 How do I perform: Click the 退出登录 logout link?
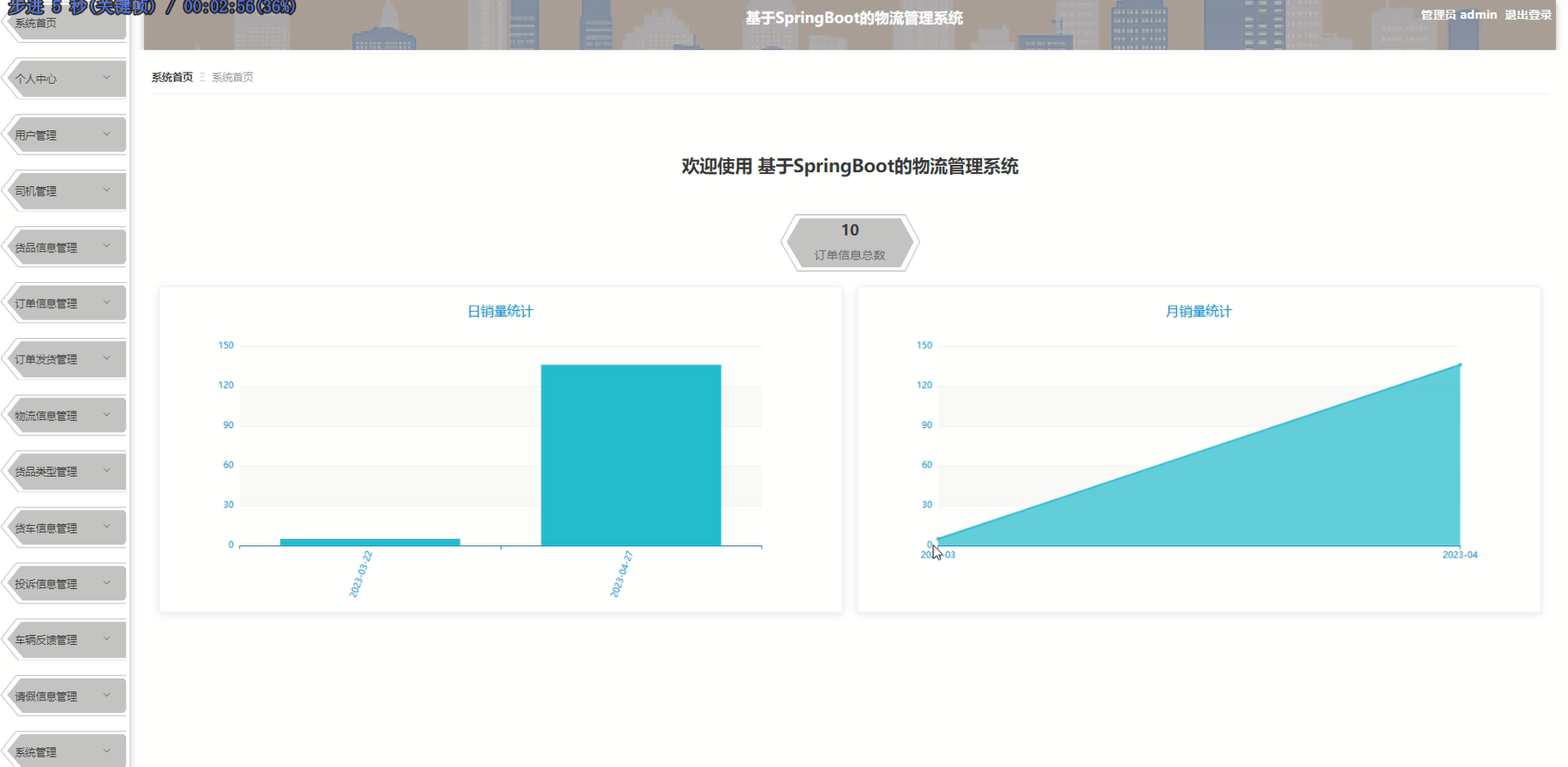pos(1528,15)
